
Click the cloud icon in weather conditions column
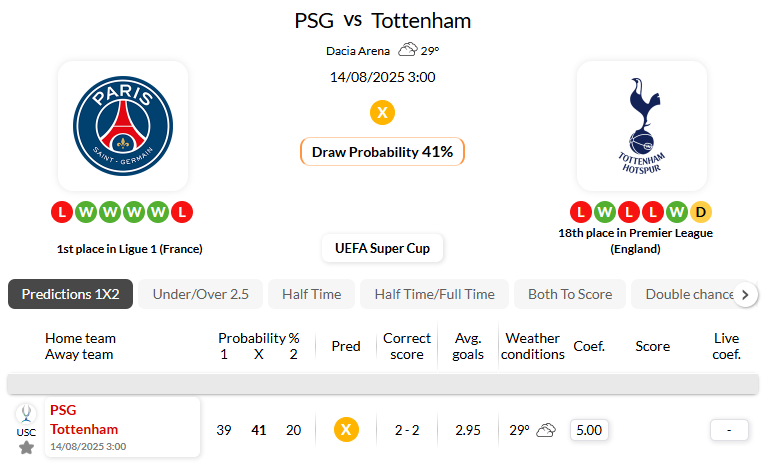pyautogui.click(x=546, y=430)
